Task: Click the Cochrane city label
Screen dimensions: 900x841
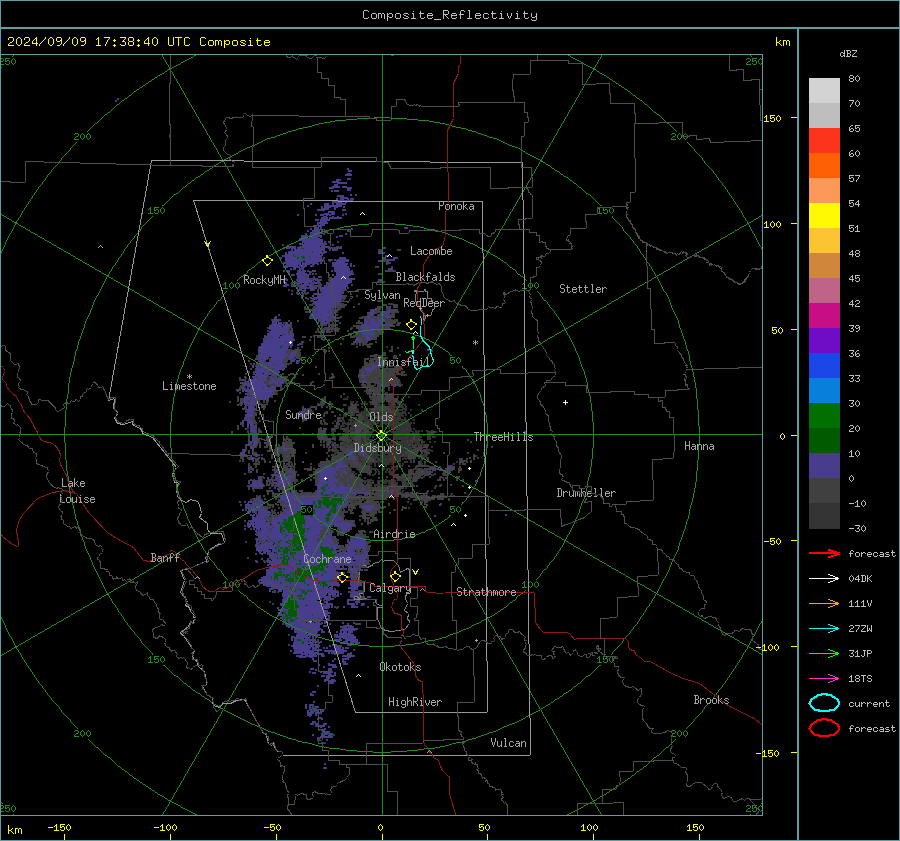Action: pyautogui.click(x=327, y=559)
